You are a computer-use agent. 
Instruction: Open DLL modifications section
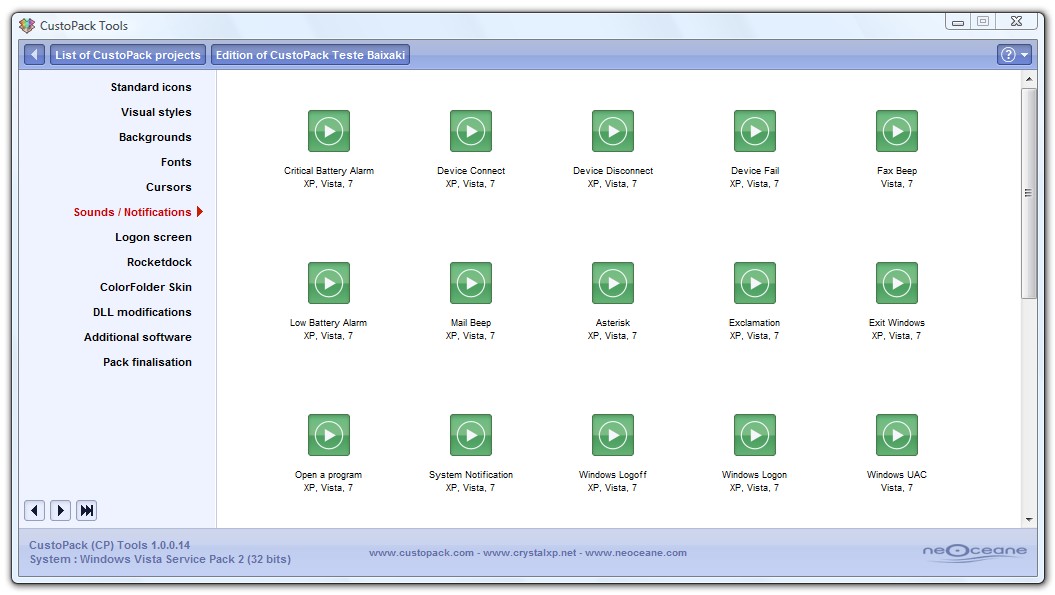click(x=142, y=312)
